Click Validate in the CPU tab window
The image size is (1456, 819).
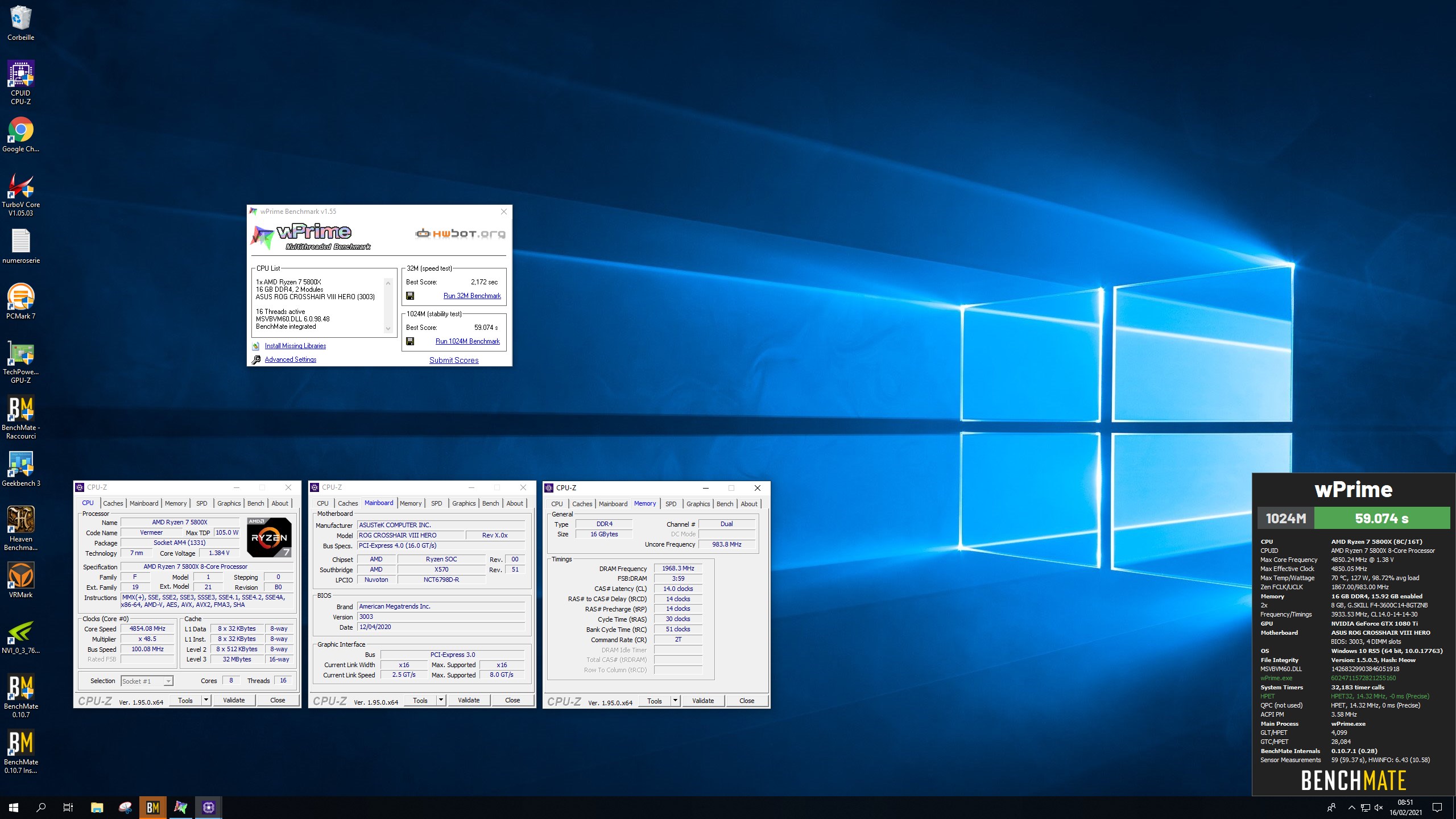coord(234,700)
